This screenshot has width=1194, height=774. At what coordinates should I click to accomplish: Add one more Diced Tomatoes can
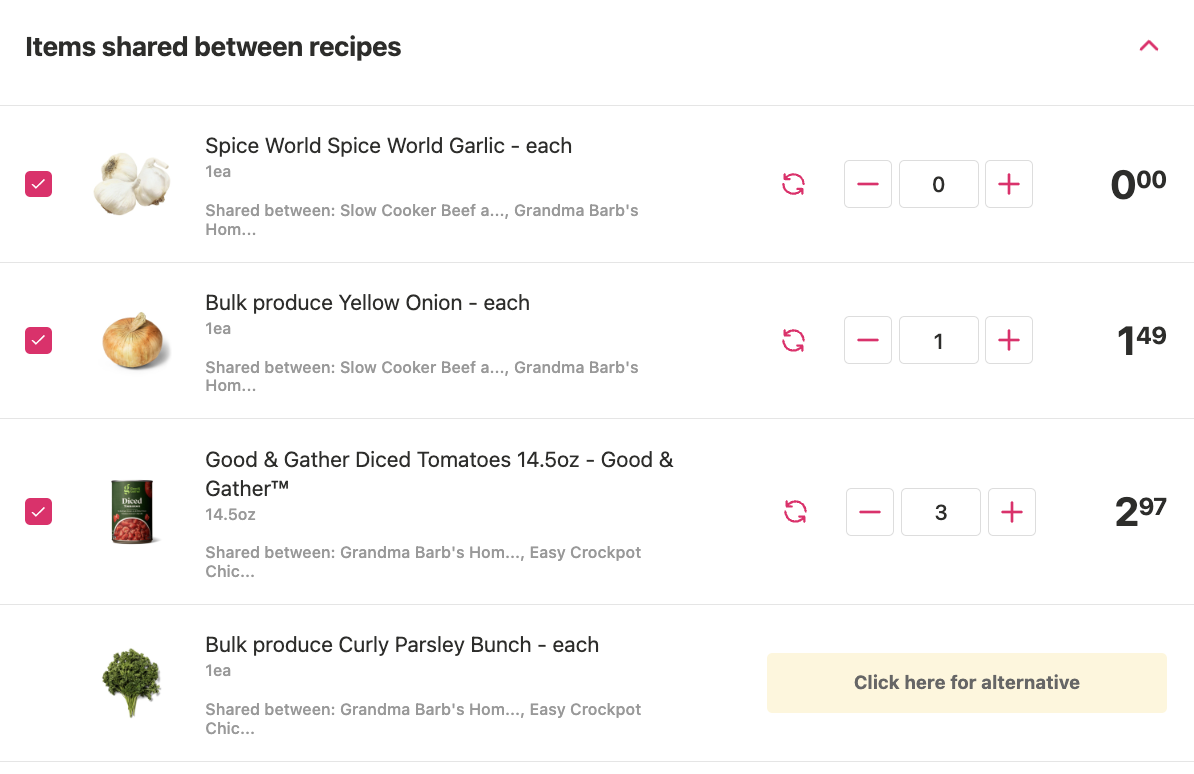(1012, 512)
